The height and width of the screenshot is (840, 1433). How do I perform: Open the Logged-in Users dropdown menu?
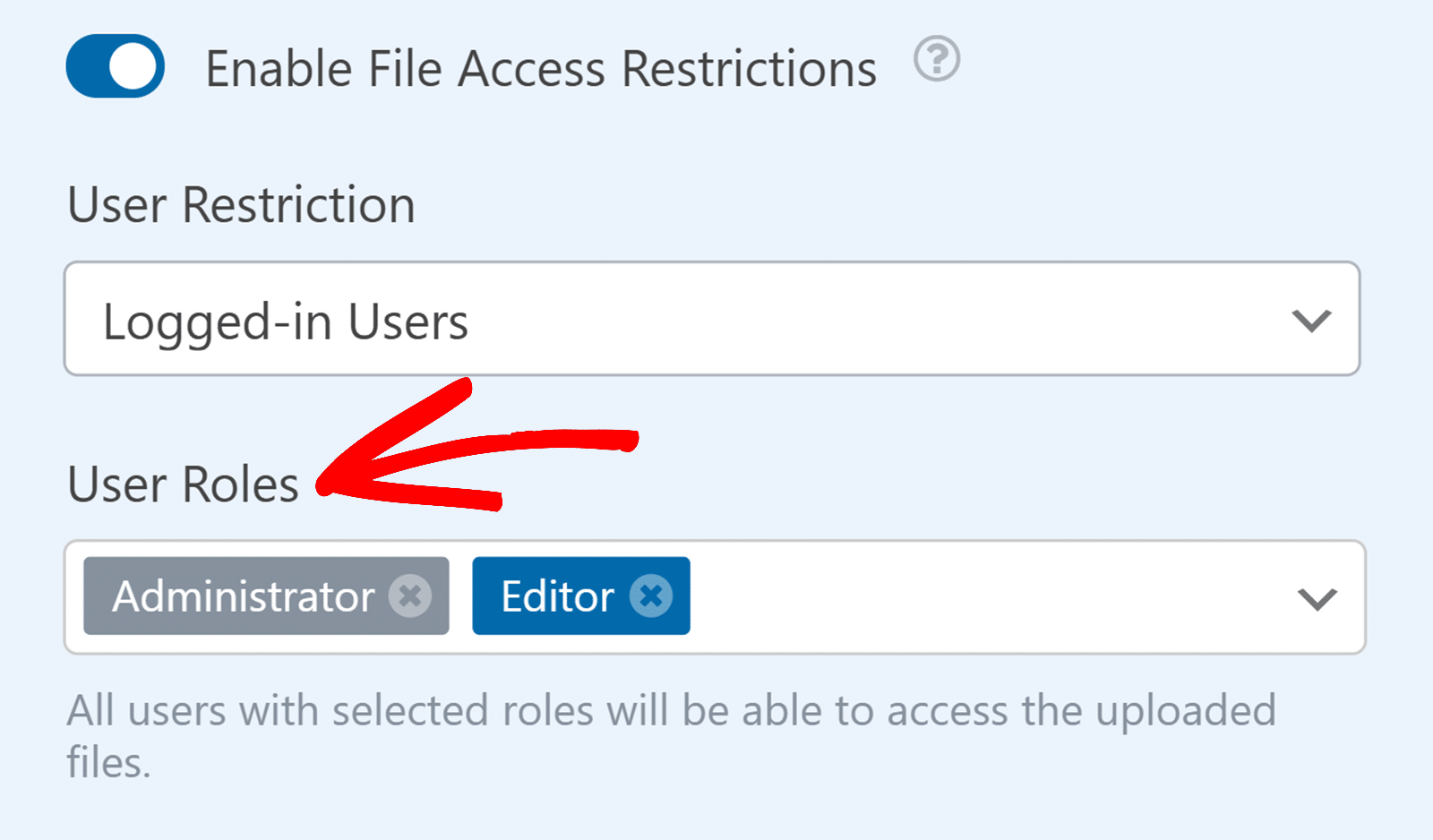click(716, 319)
